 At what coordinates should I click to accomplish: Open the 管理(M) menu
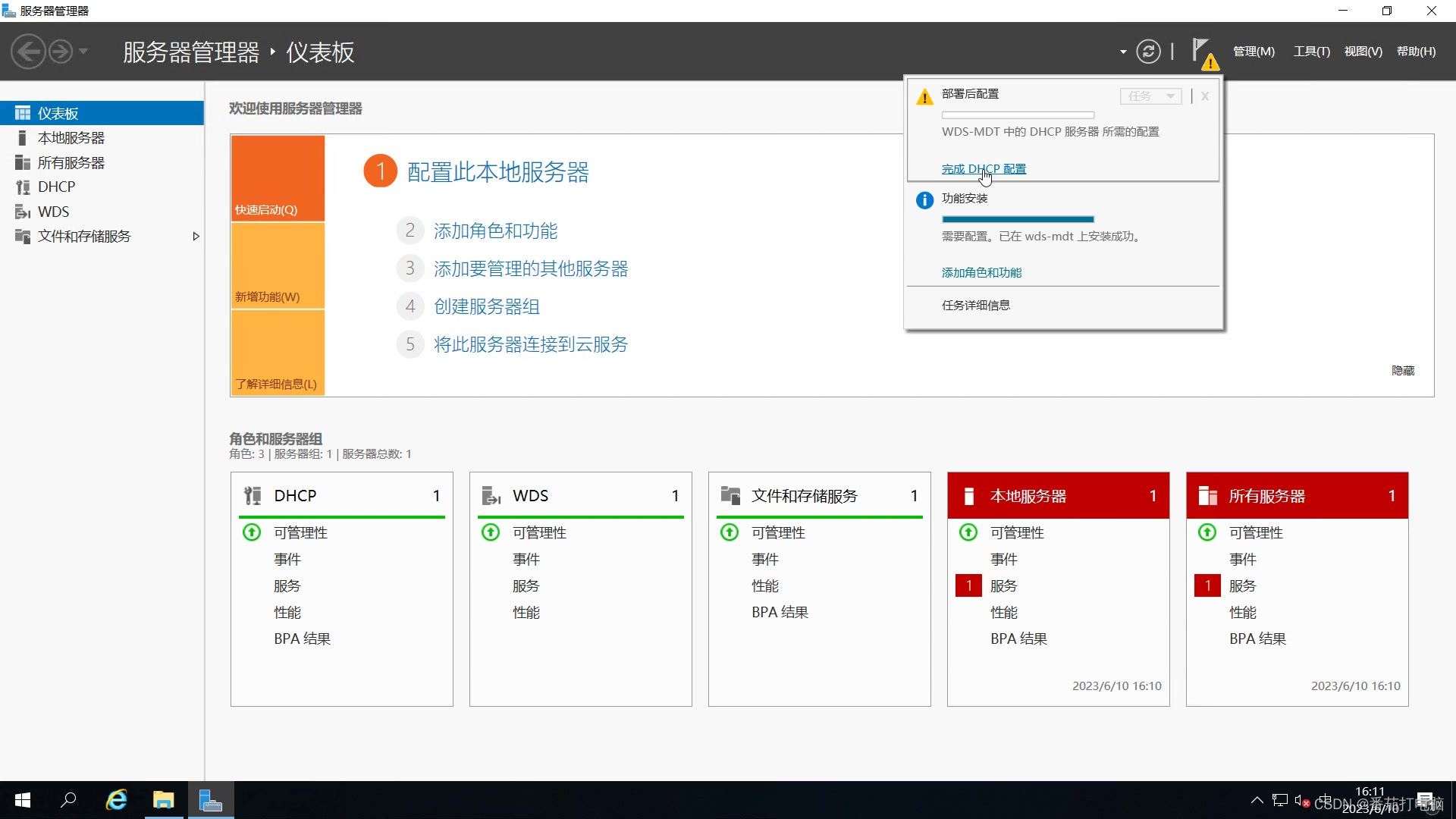coord(1254,52)
